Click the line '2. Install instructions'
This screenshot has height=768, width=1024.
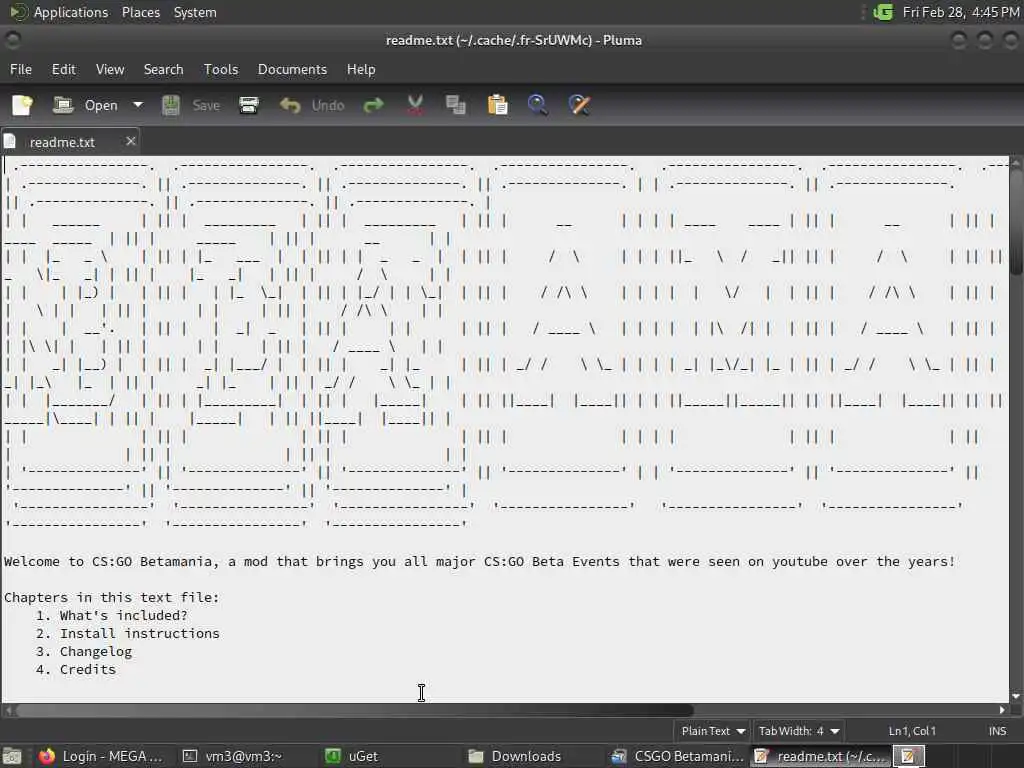click(x=127, y=633)
